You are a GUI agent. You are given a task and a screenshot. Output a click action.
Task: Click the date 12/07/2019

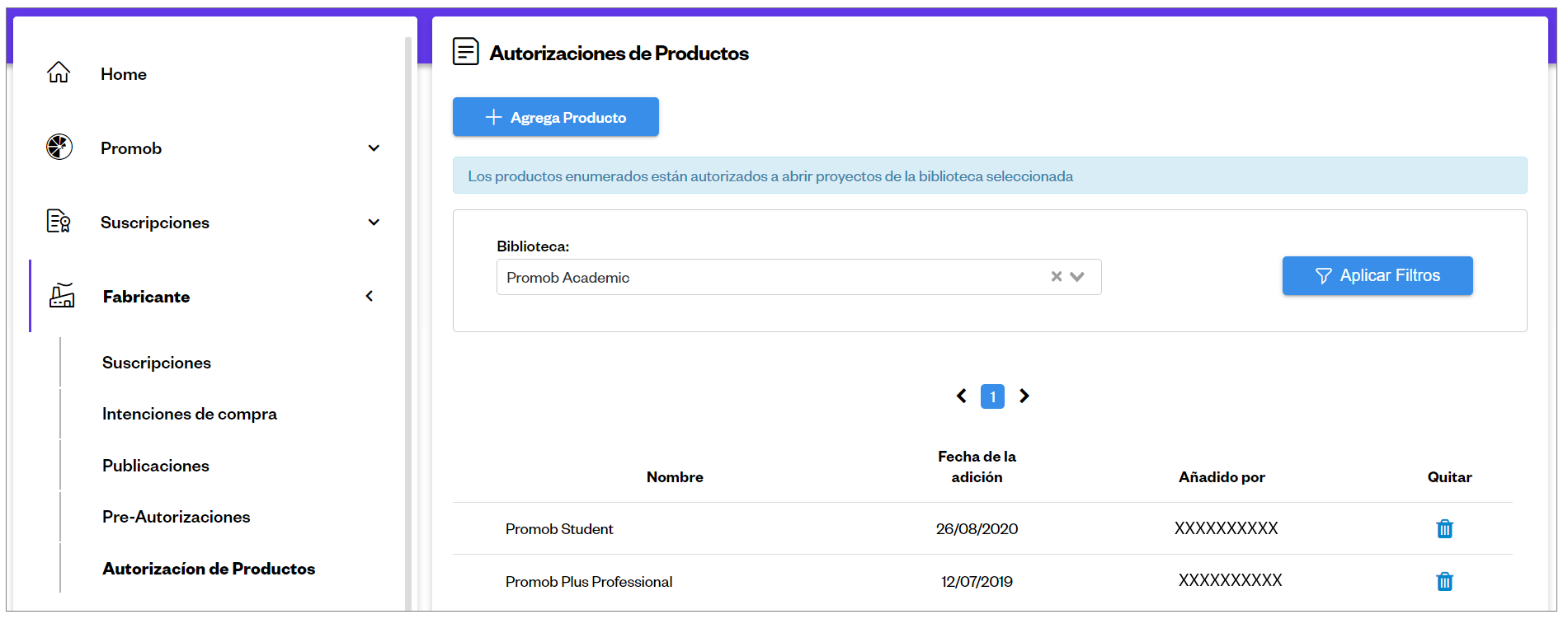977,582
